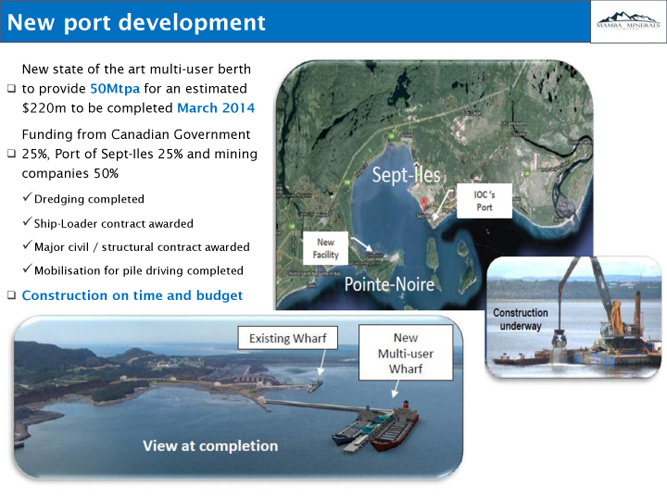Viewport: 667px width, 500px height.
Task: Click the 'Pointe-Noire' map label
Action: [389, 284]
